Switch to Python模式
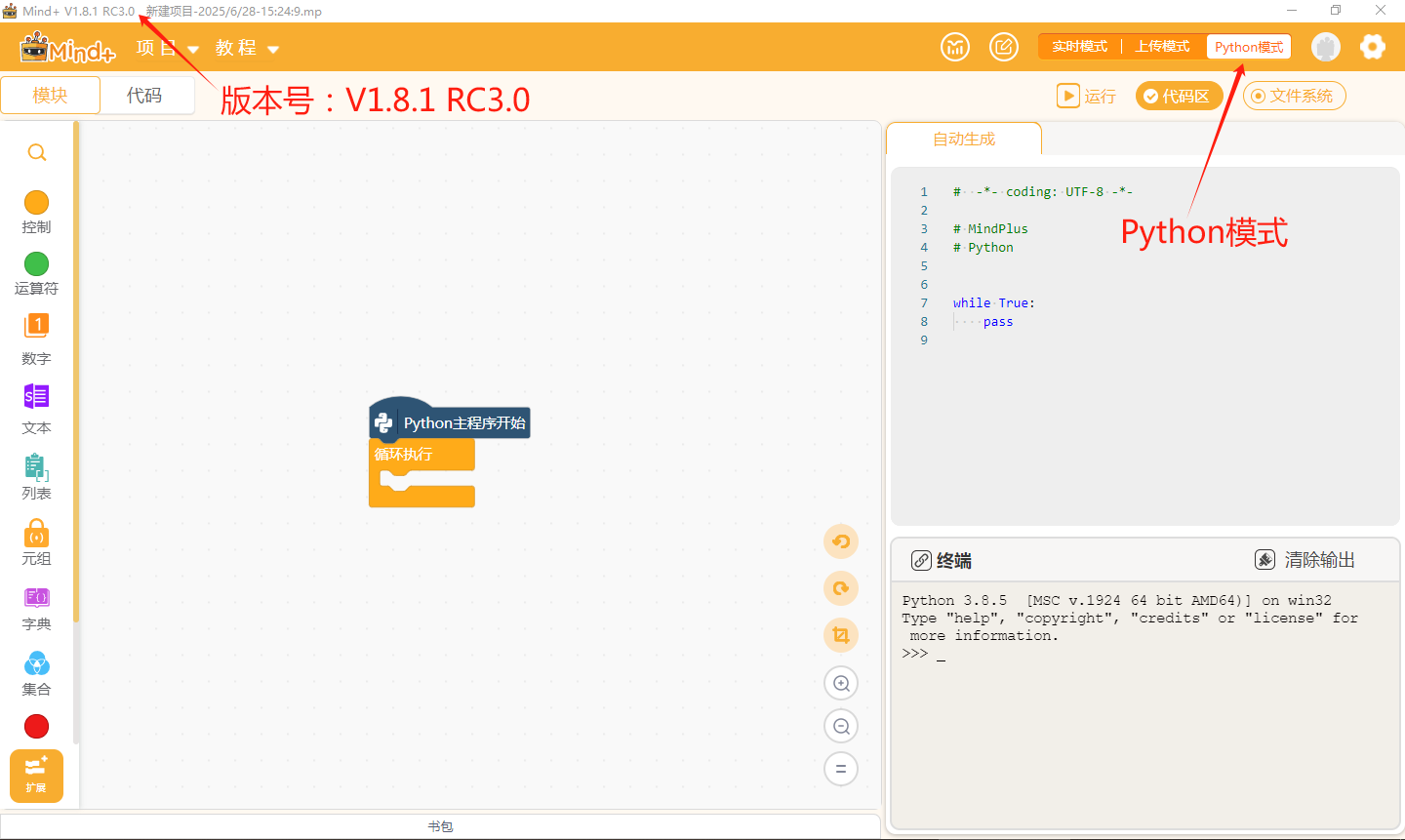The height and width of the screenshot is (840, 1405). pos(1249,47)
